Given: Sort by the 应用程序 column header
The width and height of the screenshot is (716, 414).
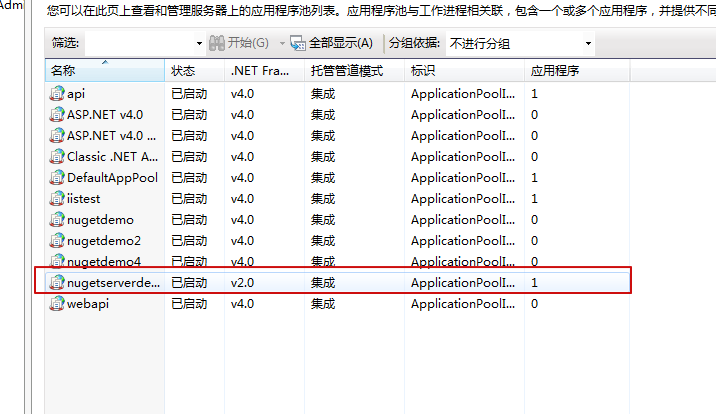Looking at the screenshot, I should [x=577, y=71].
